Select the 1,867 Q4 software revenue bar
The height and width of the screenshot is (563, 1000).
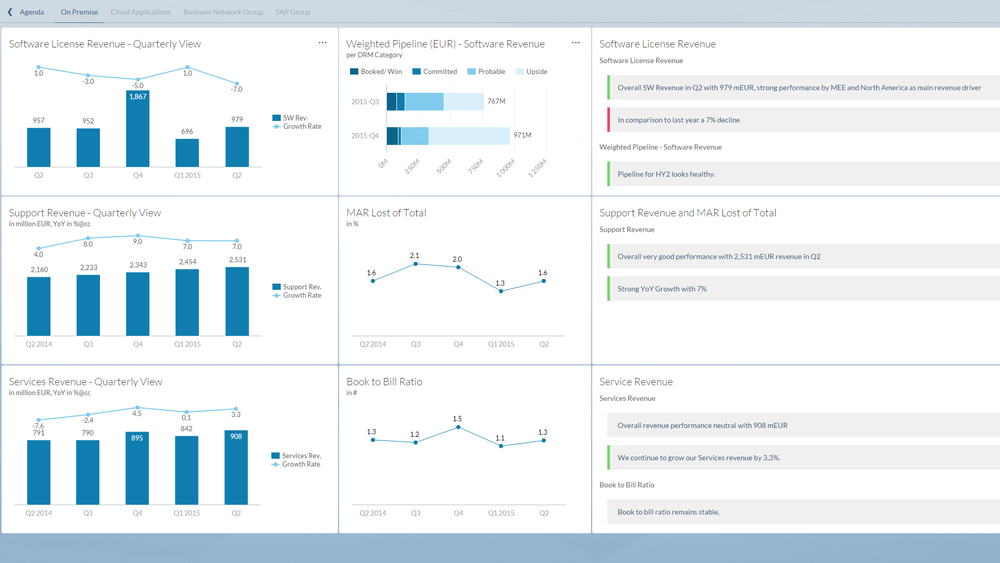coord(138,128)
